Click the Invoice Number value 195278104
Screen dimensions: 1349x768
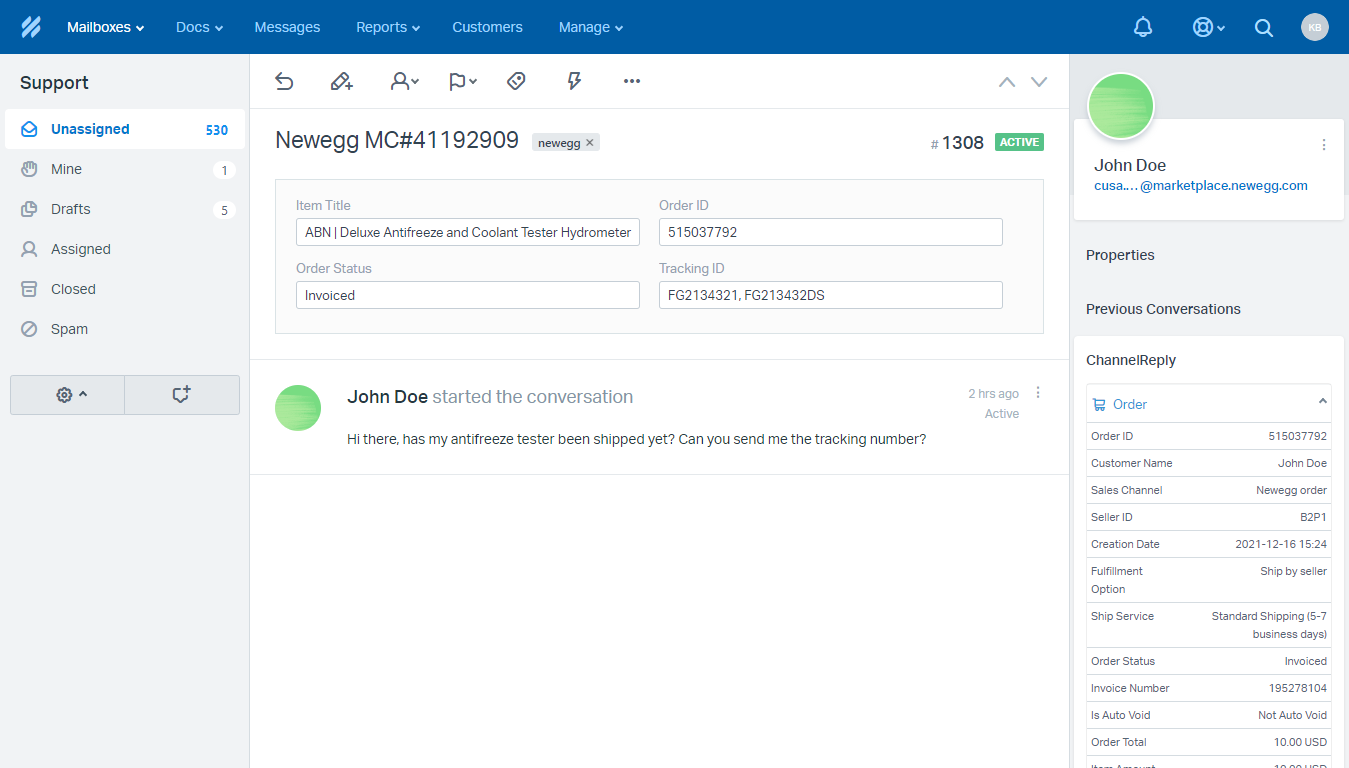(x=1298, y=688)
